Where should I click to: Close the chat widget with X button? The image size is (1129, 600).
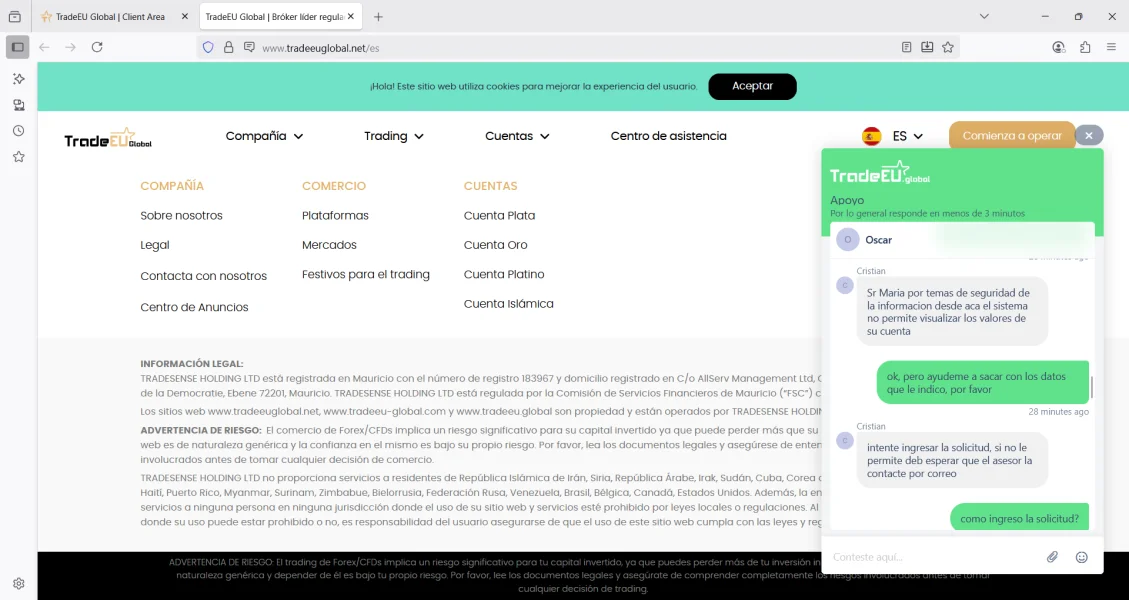1089,135
